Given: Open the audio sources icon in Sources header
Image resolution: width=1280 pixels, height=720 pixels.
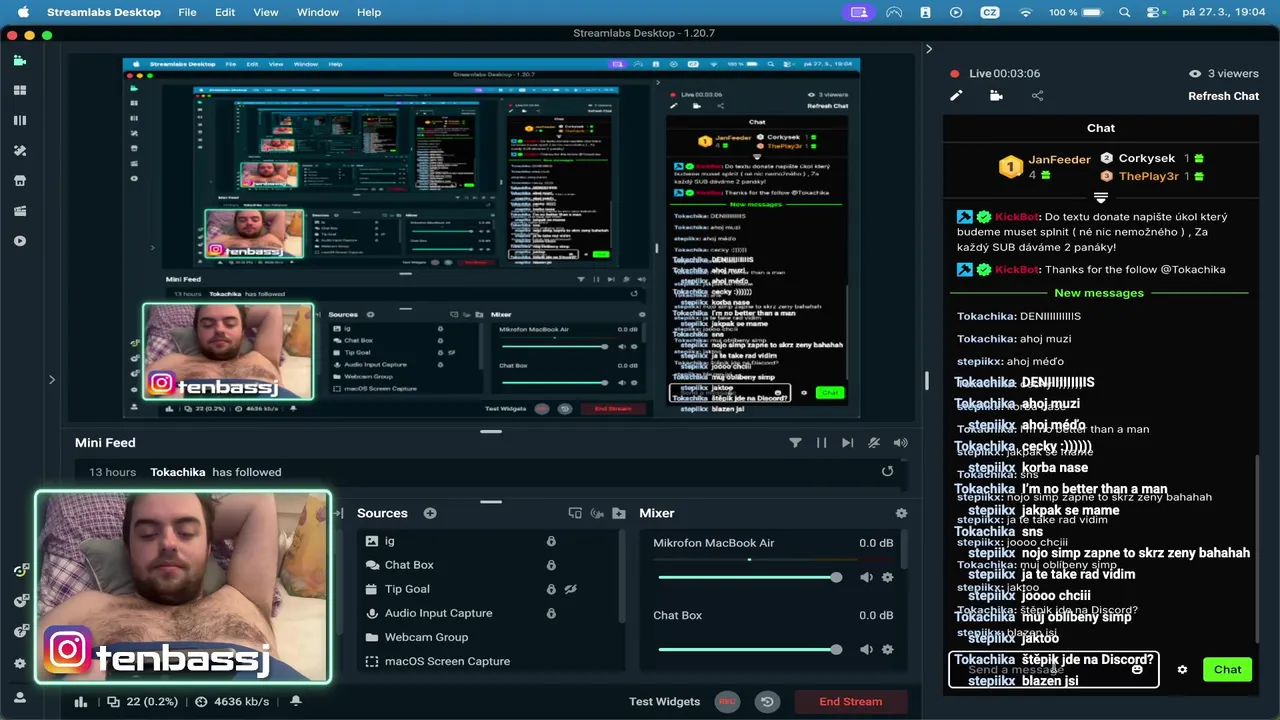Looking at the screenshot, I should (597, 513).
